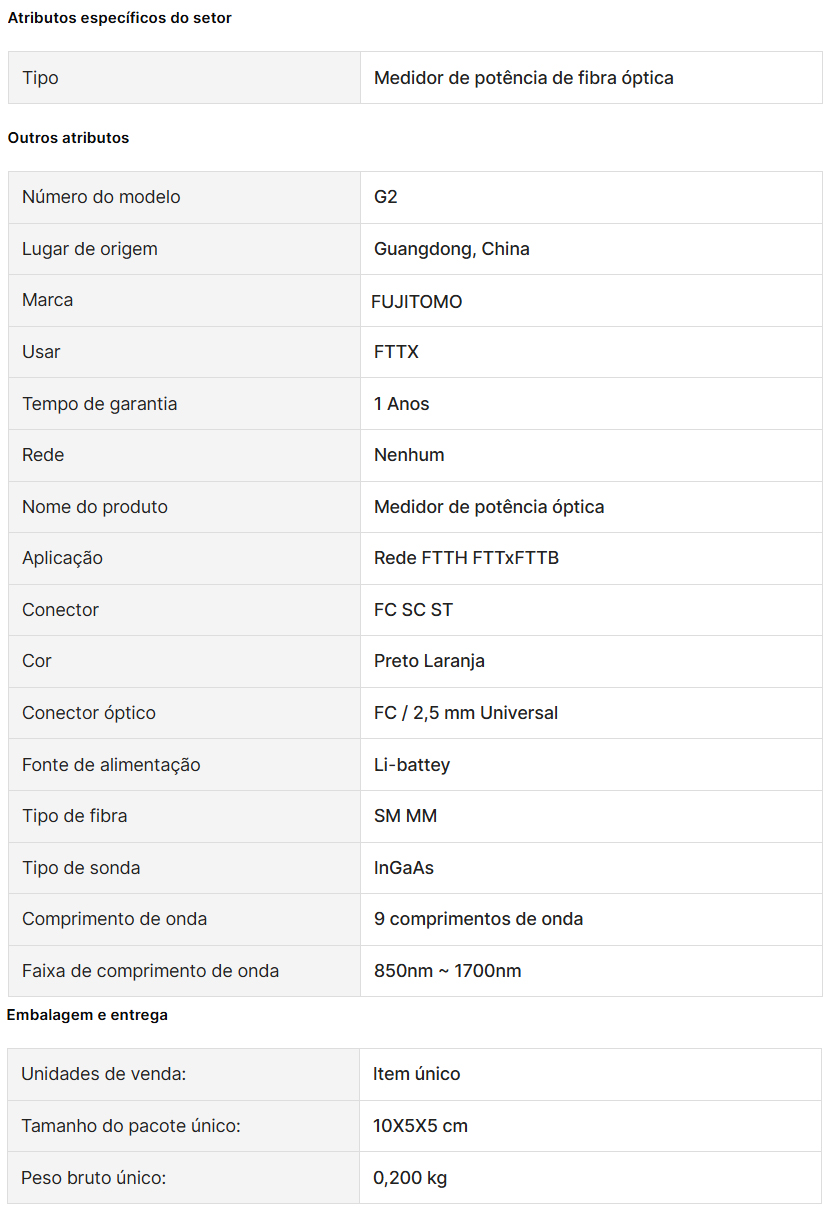Screen dimensions: 830x1212
Task: Click the 'InGaAs' probe type value
Action: pos(403,868)
